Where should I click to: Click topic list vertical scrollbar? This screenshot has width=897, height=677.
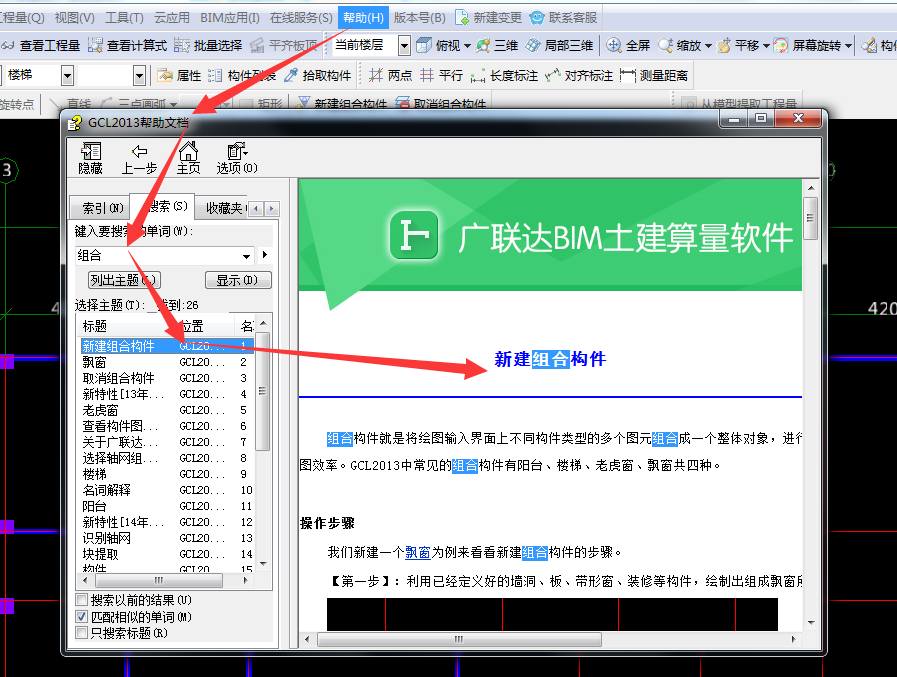tap(263, 389)
